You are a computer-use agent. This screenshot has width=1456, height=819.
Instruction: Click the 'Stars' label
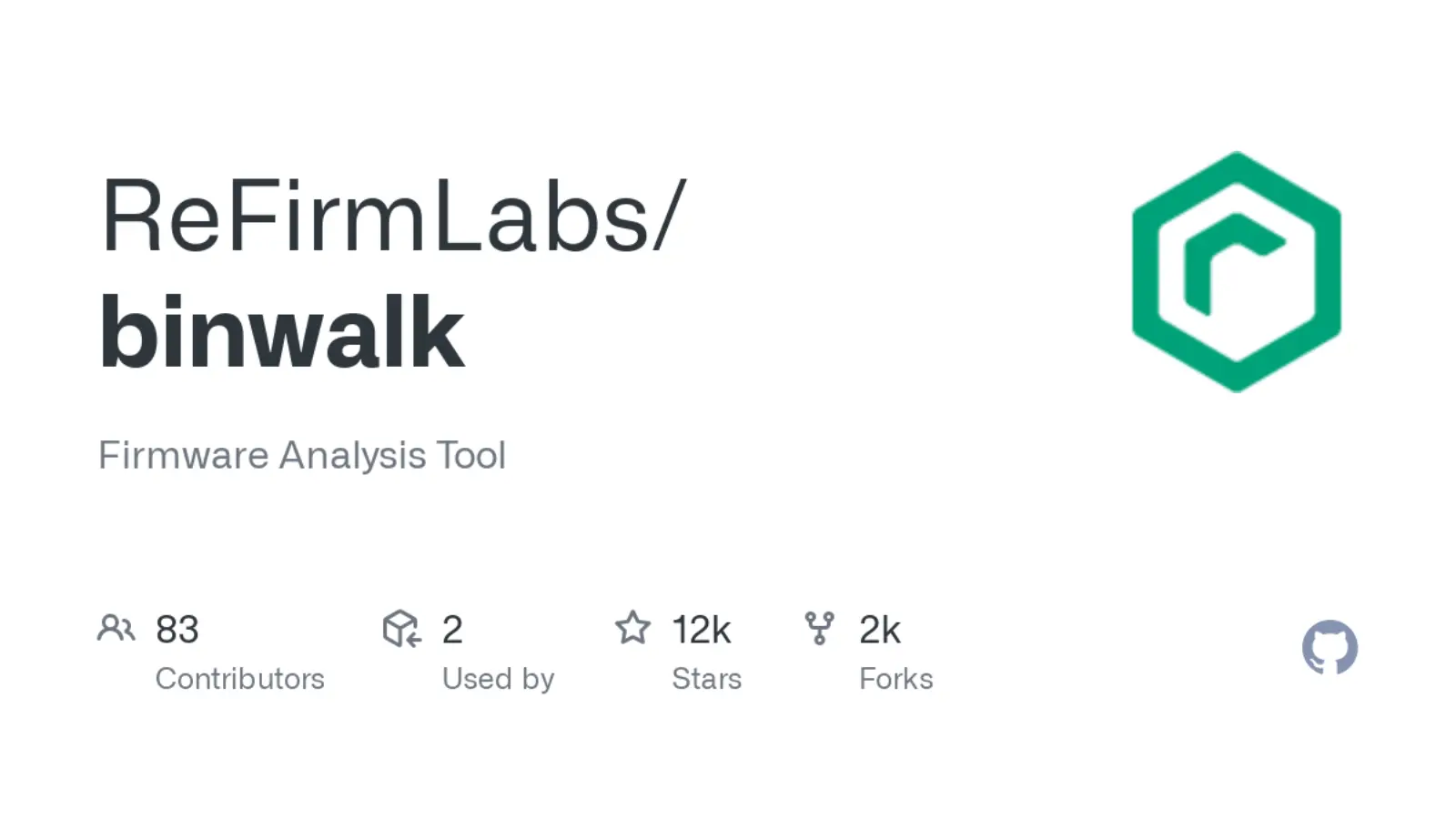(x=706, y=679)
